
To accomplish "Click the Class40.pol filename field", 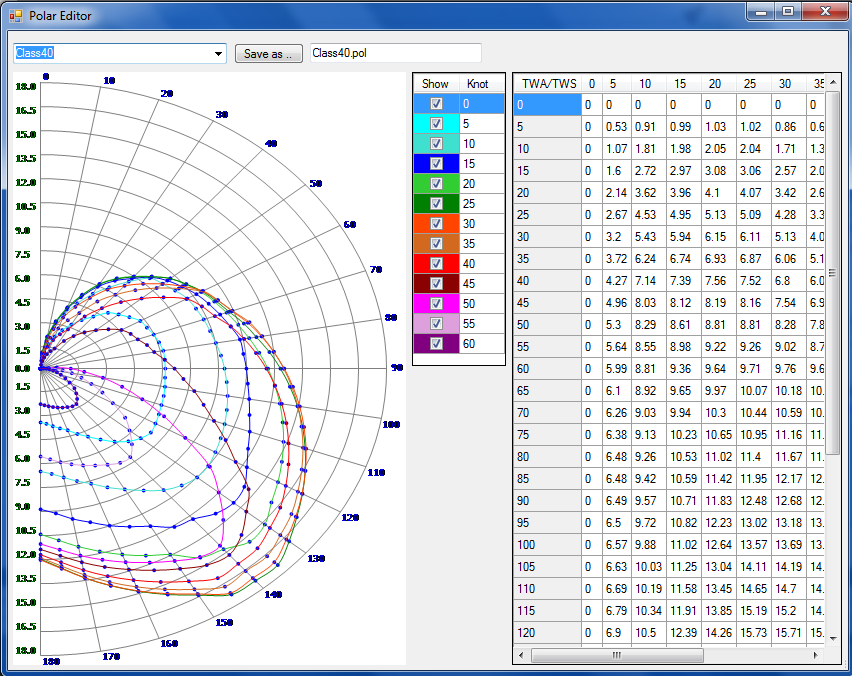I will (395, 53).
